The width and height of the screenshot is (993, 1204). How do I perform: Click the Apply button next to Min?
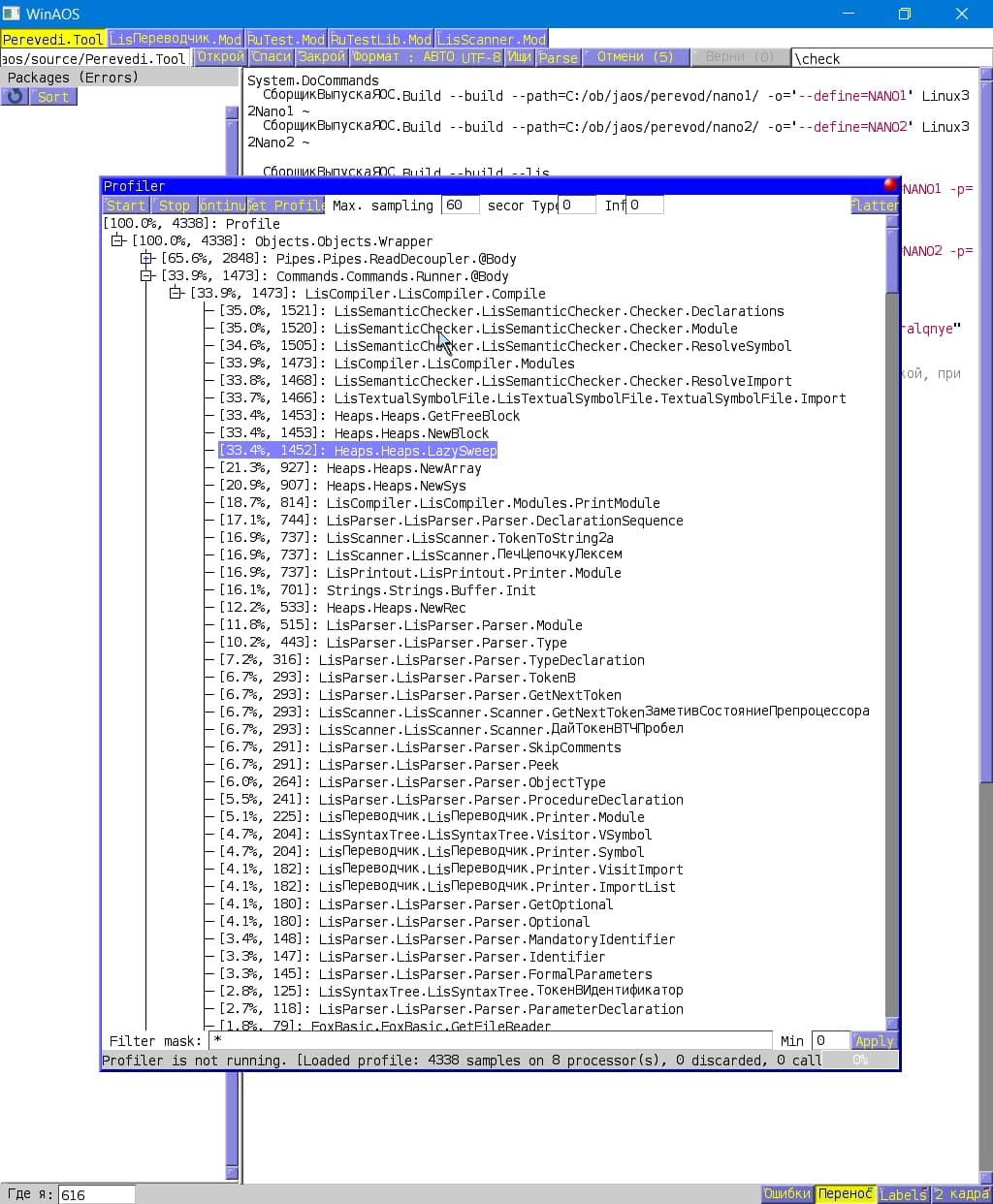point(874,1041)
